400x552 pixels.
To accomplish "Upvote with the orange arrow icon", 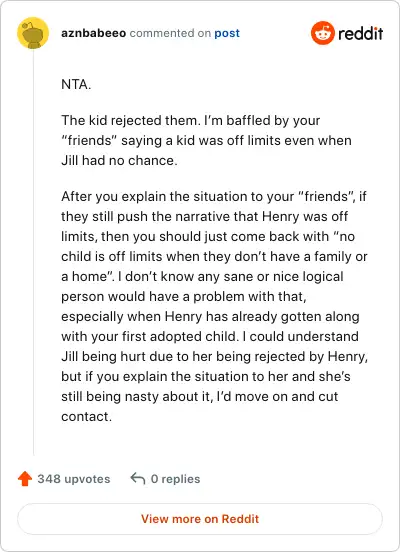I will (x=25, y=479).
